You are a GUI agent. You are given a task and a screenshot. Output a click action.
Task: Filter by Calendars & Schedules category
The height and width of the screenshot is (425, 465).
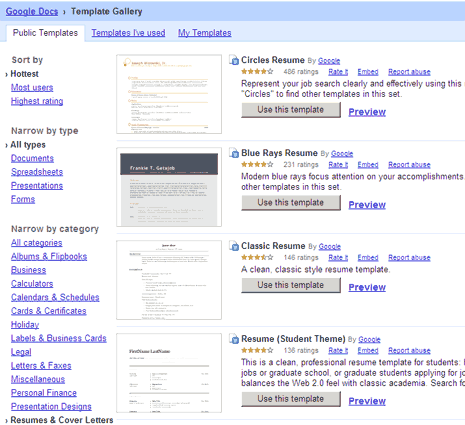[55, 297]
